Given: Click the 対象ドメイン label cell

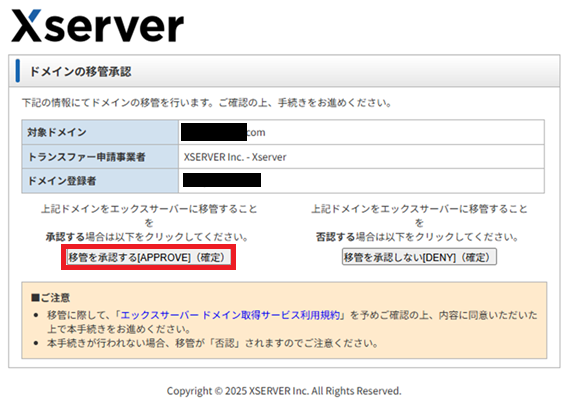Looking at the screenshot, I should [100, 132].
